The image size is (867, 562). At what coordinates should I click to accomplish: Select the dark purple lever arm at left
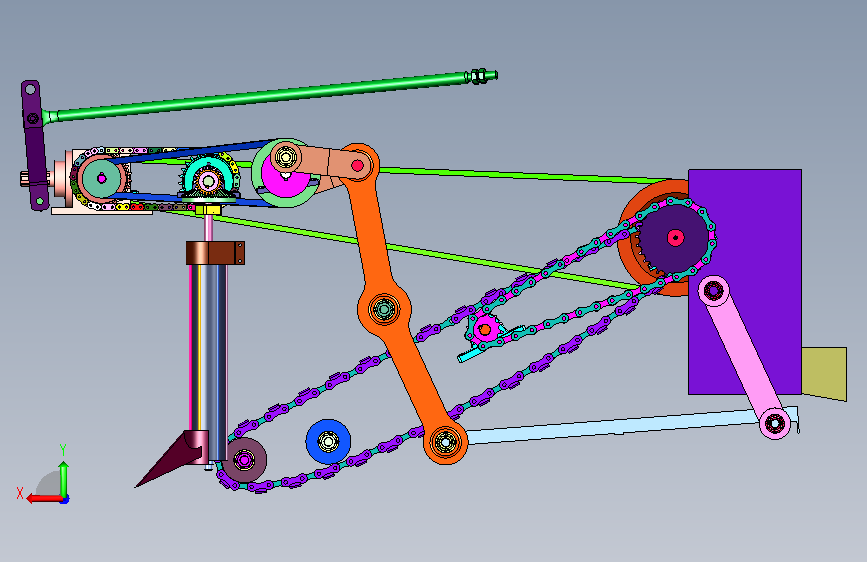[34, 145]
